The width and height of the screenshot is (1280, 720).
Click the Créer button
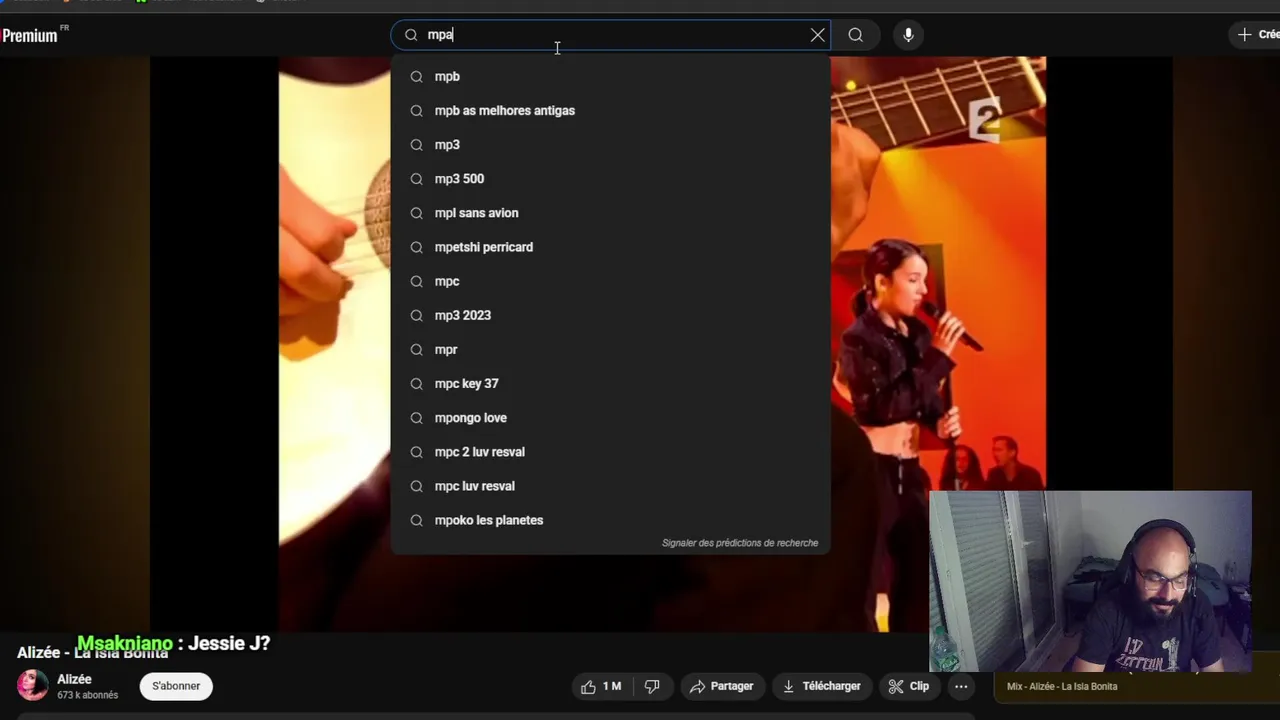point(1256,35)
